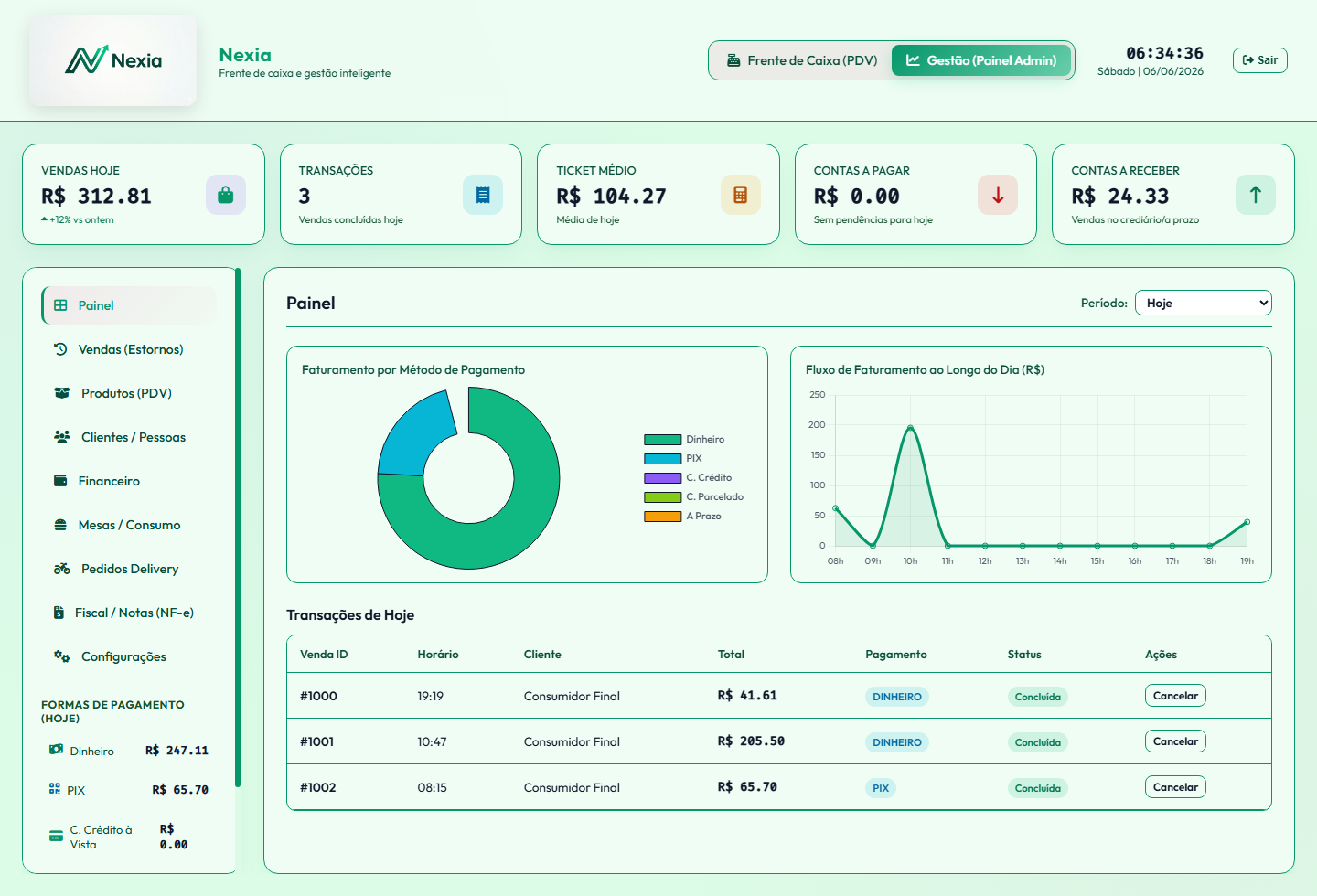Click the motorcycle icon beside Pedidos Delivery
The width and height of the screenshot is (1317, 896).
(62, 569)
